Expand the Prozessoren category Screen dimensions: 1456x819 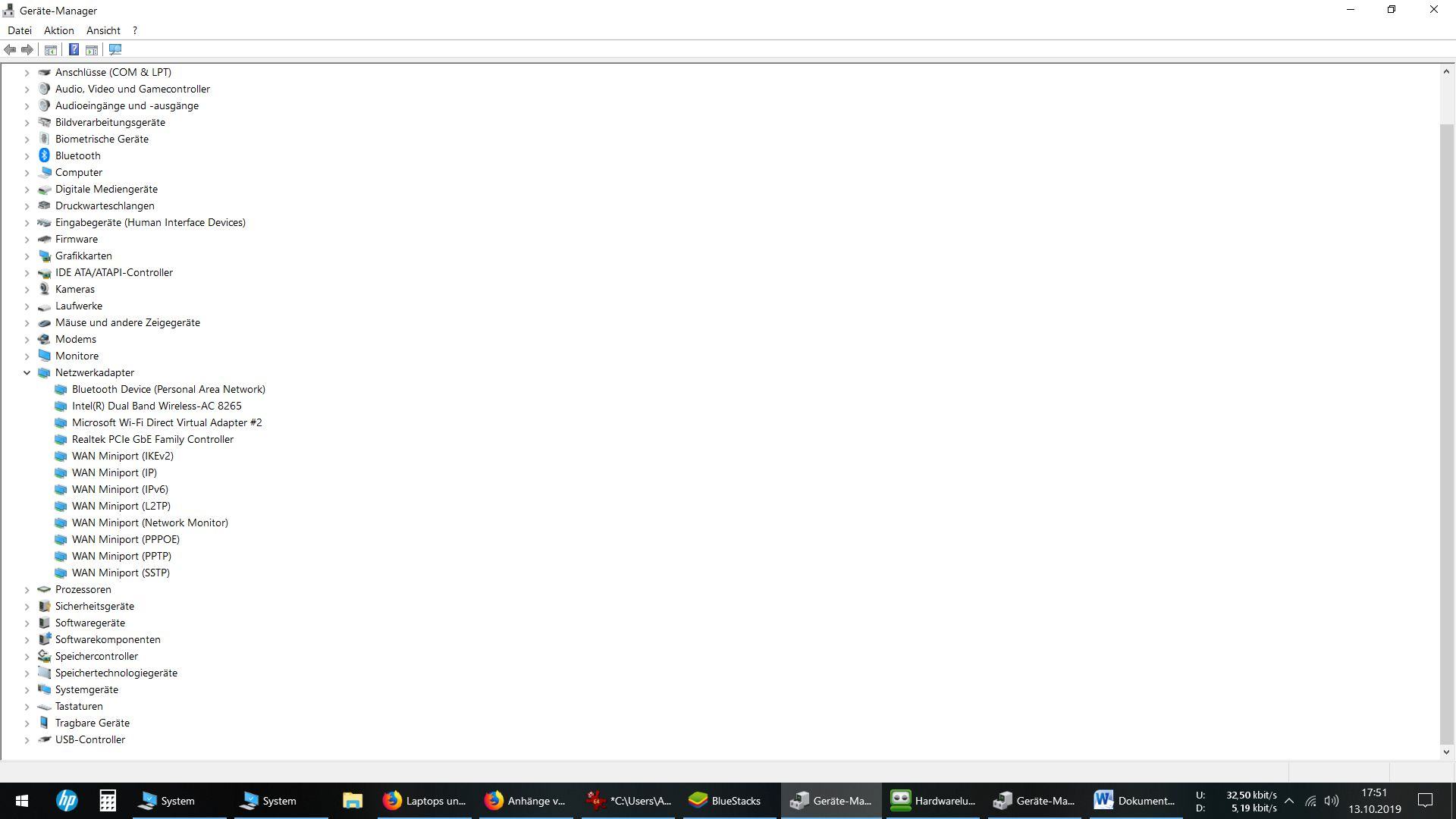[27, 589]
